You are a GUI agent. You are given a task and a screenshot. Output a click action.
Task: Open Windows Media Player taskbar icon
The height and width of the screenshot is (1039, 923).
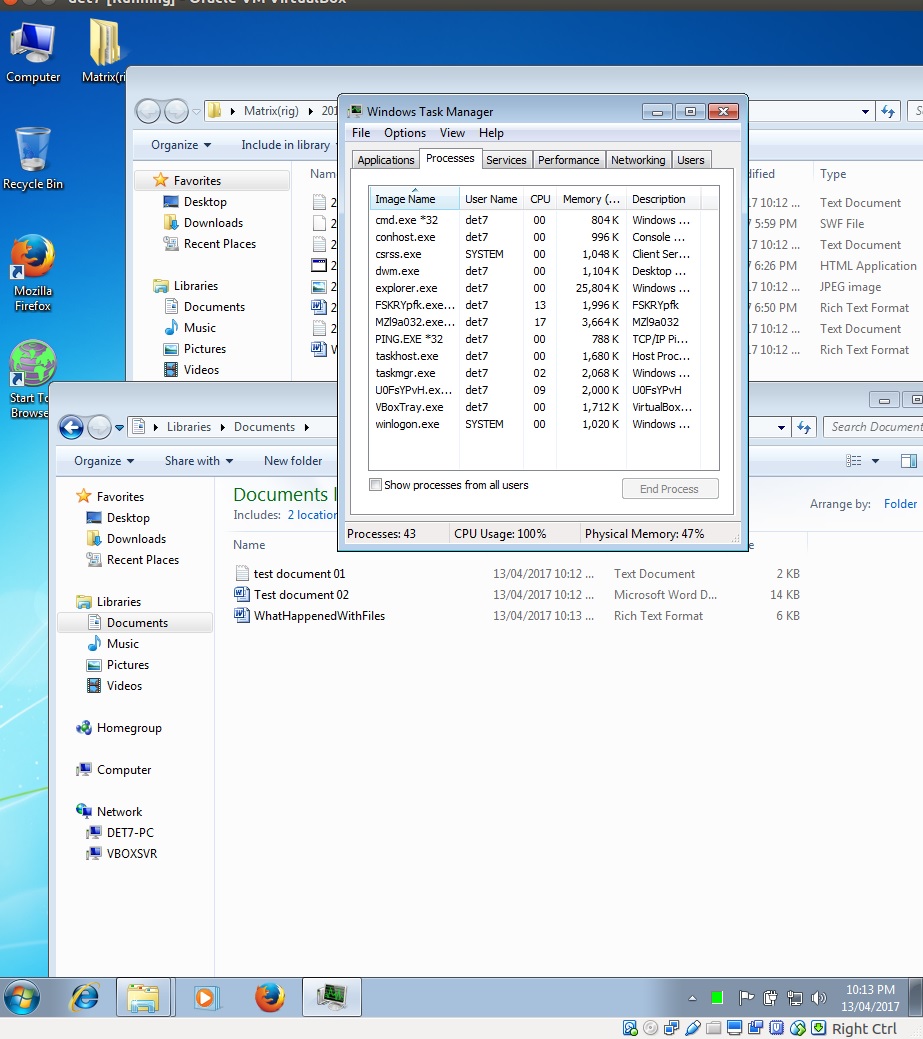pos(207,997)
